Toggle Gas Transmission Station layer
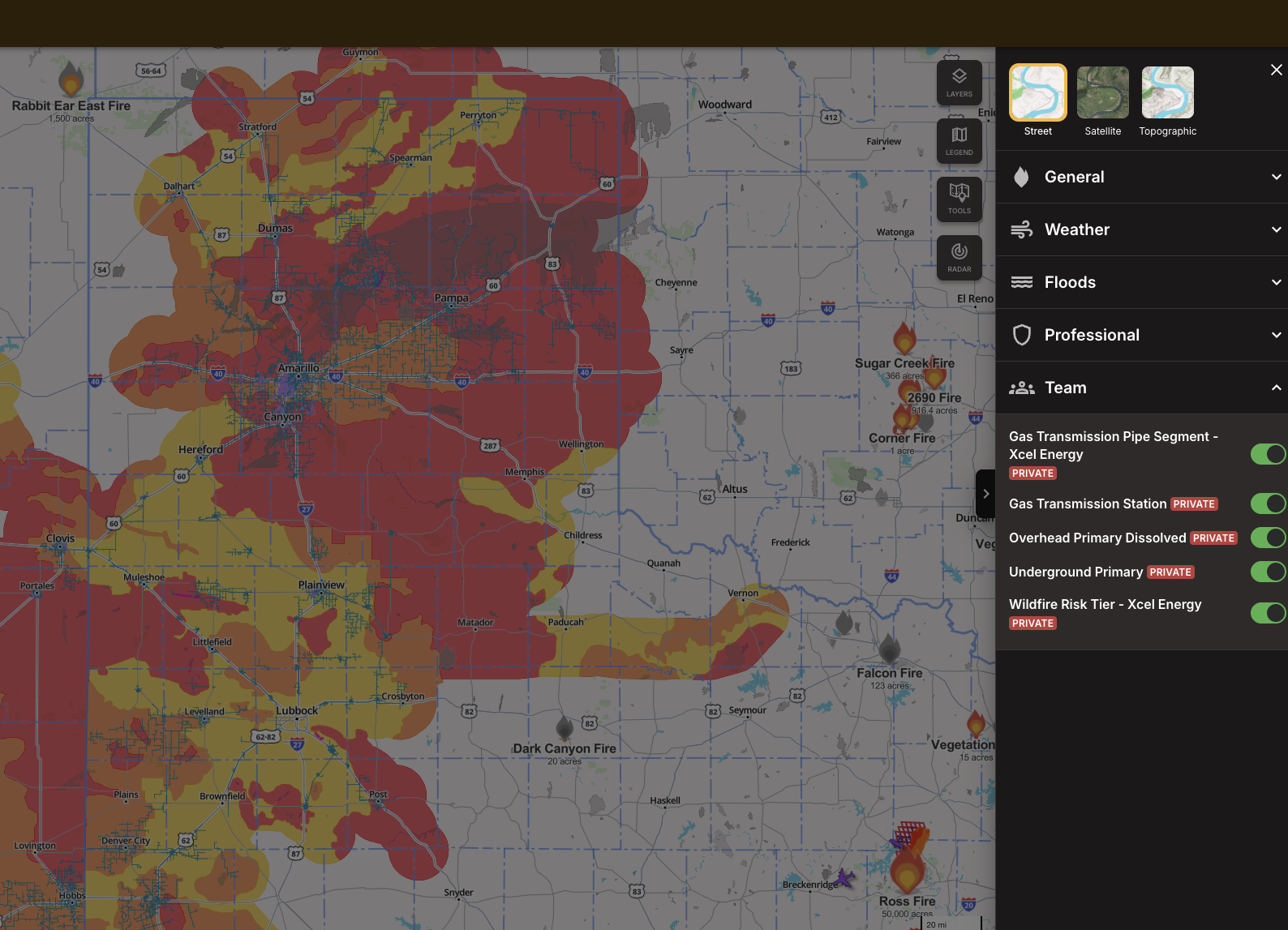This screenshot has height=930, width=1288. (1268, 504)
